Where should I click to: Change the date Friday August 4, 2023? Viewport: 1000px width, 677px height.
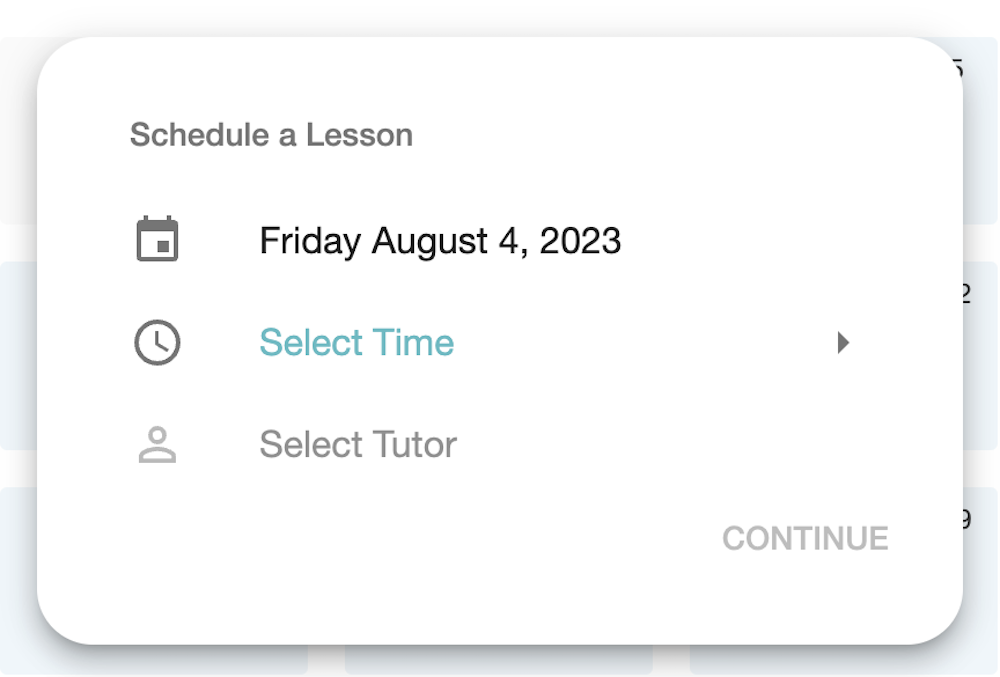440,241
